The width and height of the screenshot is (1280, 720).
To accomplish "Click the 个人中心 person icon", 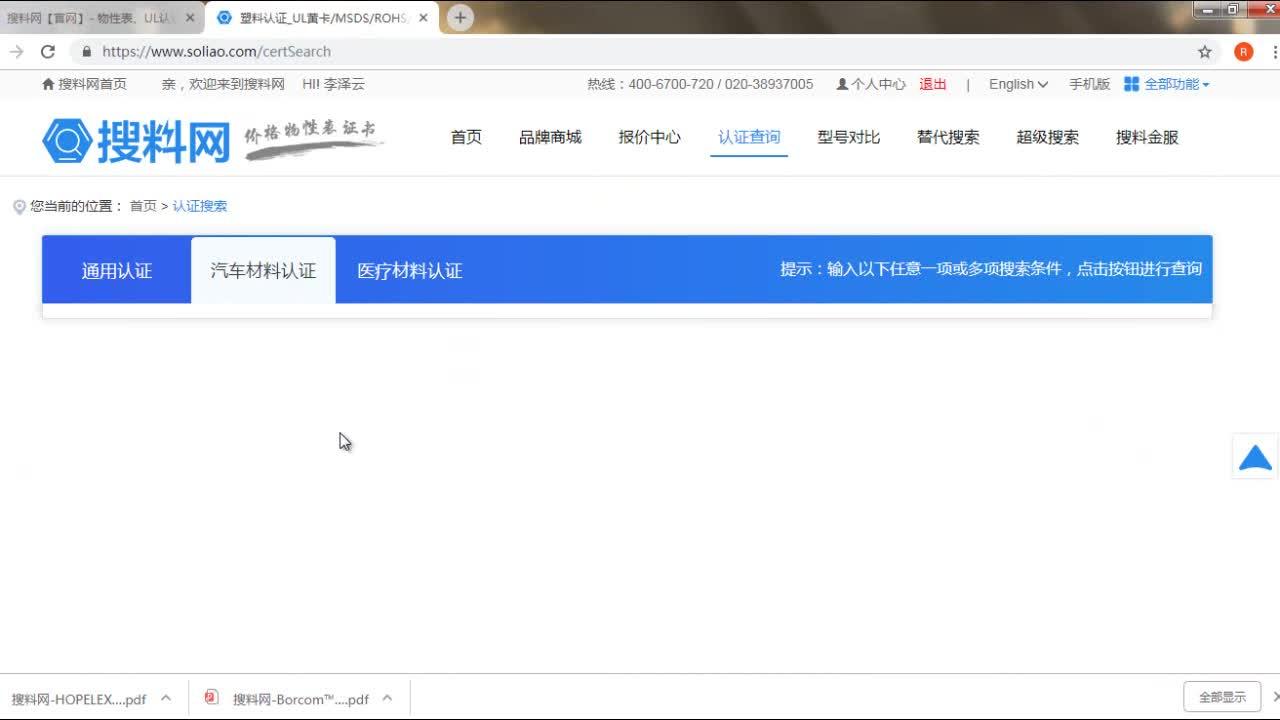I will pyautogui.click(x=843, y=84).
